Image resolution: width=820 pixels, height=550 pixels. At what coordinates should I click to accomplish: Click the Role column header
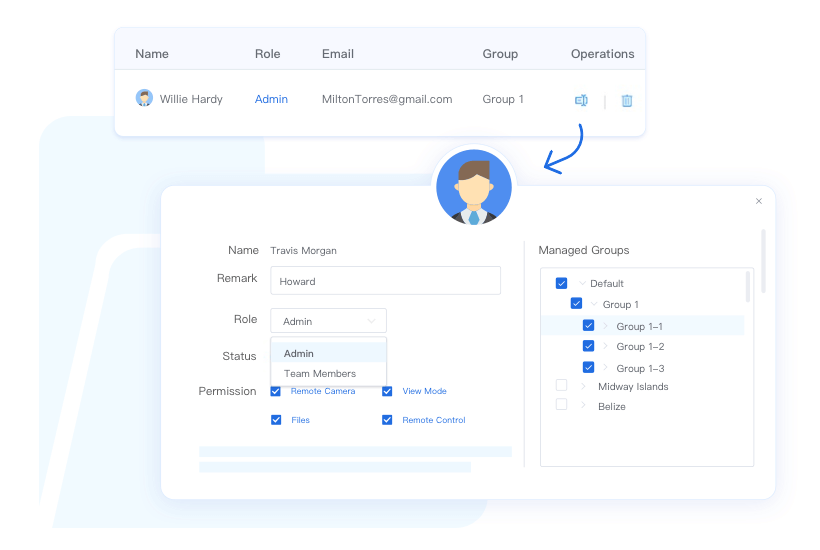click(267, 54)
